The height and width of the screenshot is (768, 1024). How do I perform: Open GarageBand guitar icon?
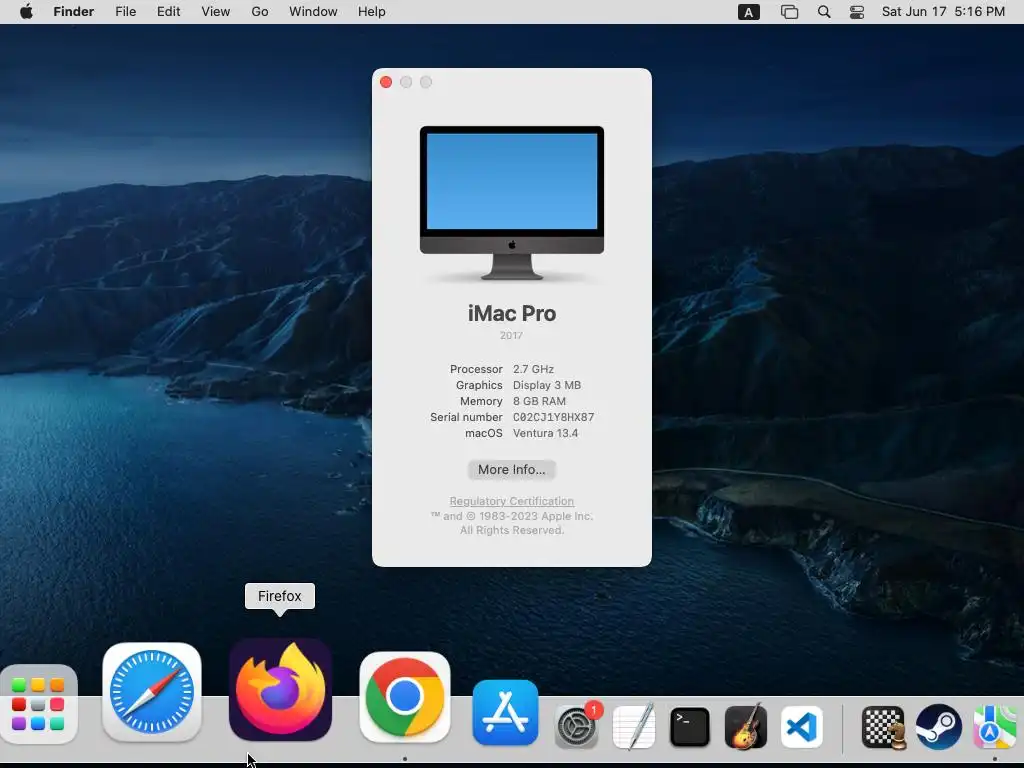pos(746,726)
